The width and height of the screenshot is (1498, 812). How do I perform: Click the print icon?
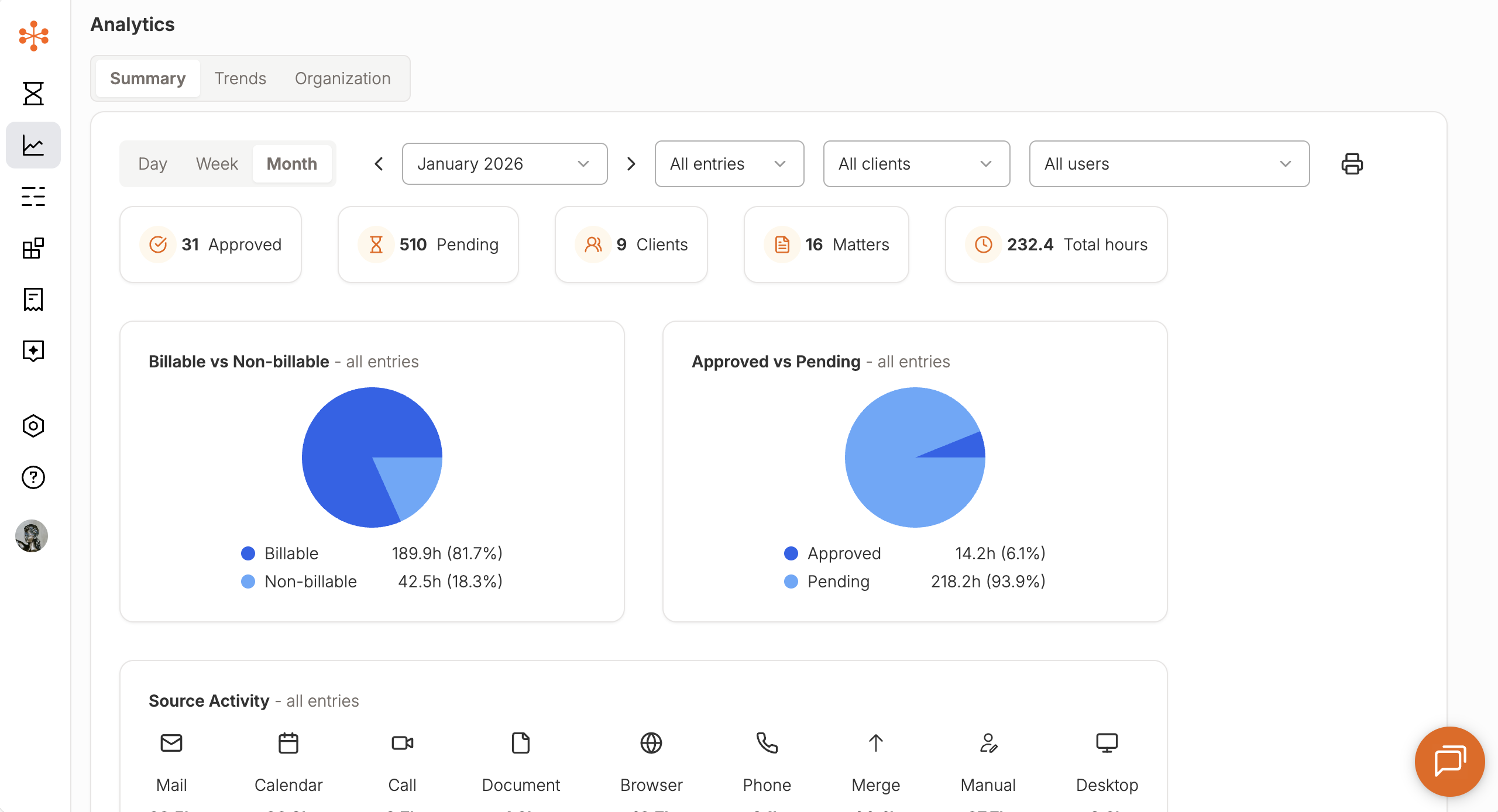coord(1352,164)
